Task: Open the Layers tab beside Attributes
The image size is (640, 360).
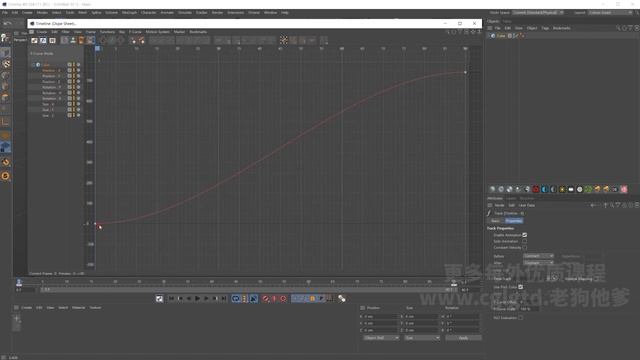Action: tap(511, 198)
